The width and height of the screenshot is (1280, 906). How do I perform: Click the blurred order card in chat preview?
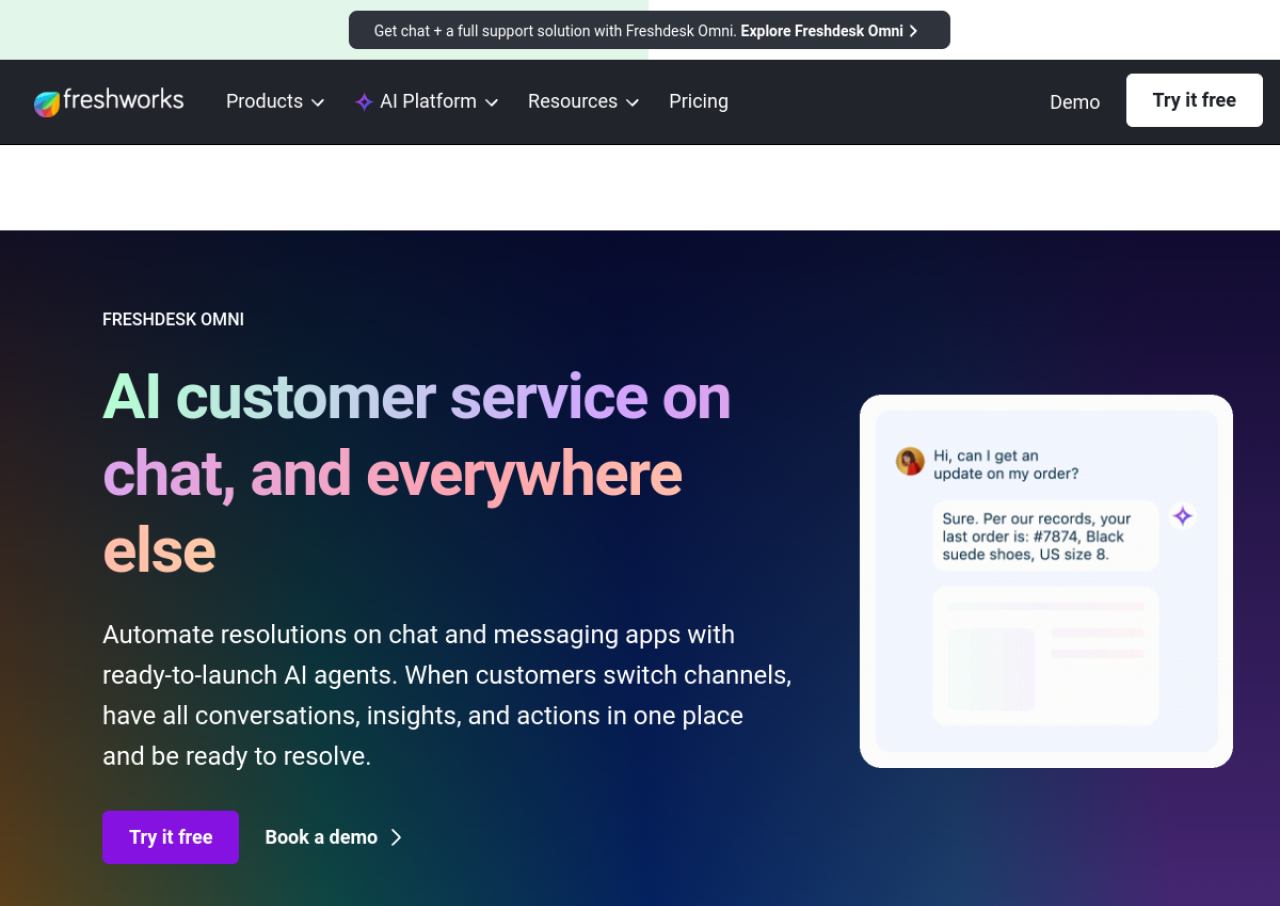coord(1045,656)
